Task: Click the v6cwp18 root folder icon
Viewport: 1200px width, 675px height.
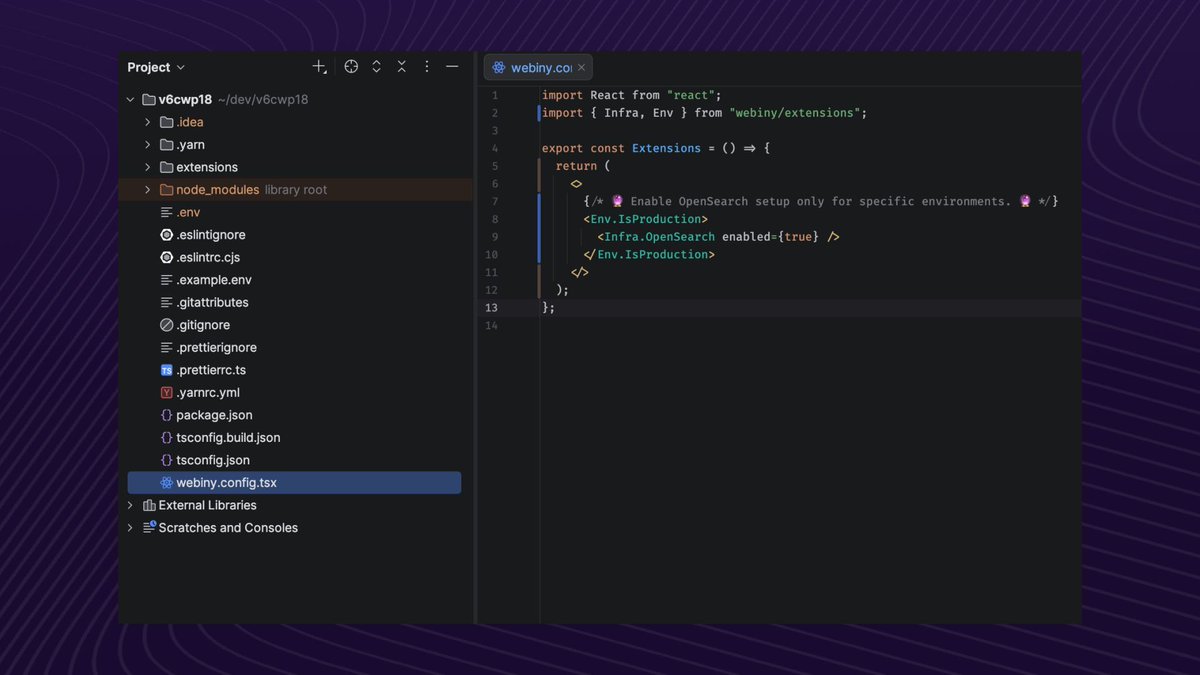Action: pos(149,100)
